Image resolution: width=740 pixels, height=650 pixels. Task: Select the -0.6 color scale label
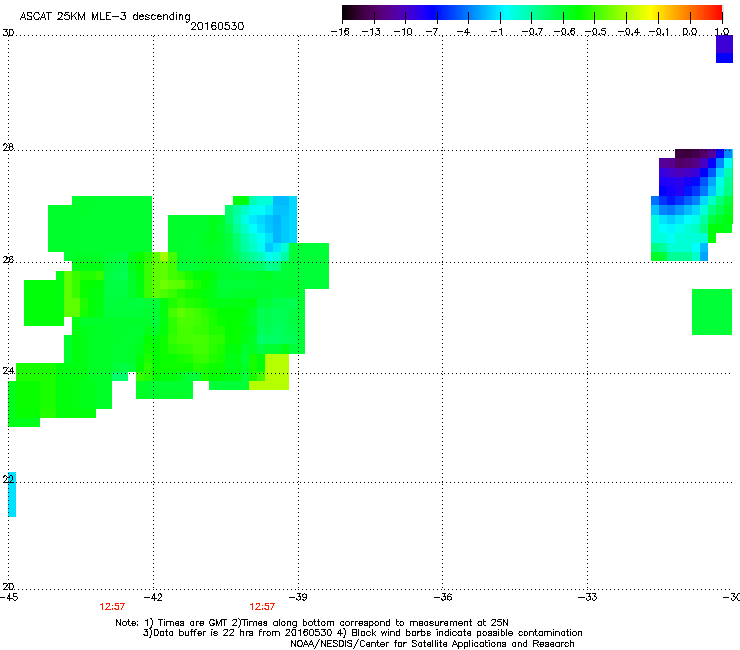(564, 32)
